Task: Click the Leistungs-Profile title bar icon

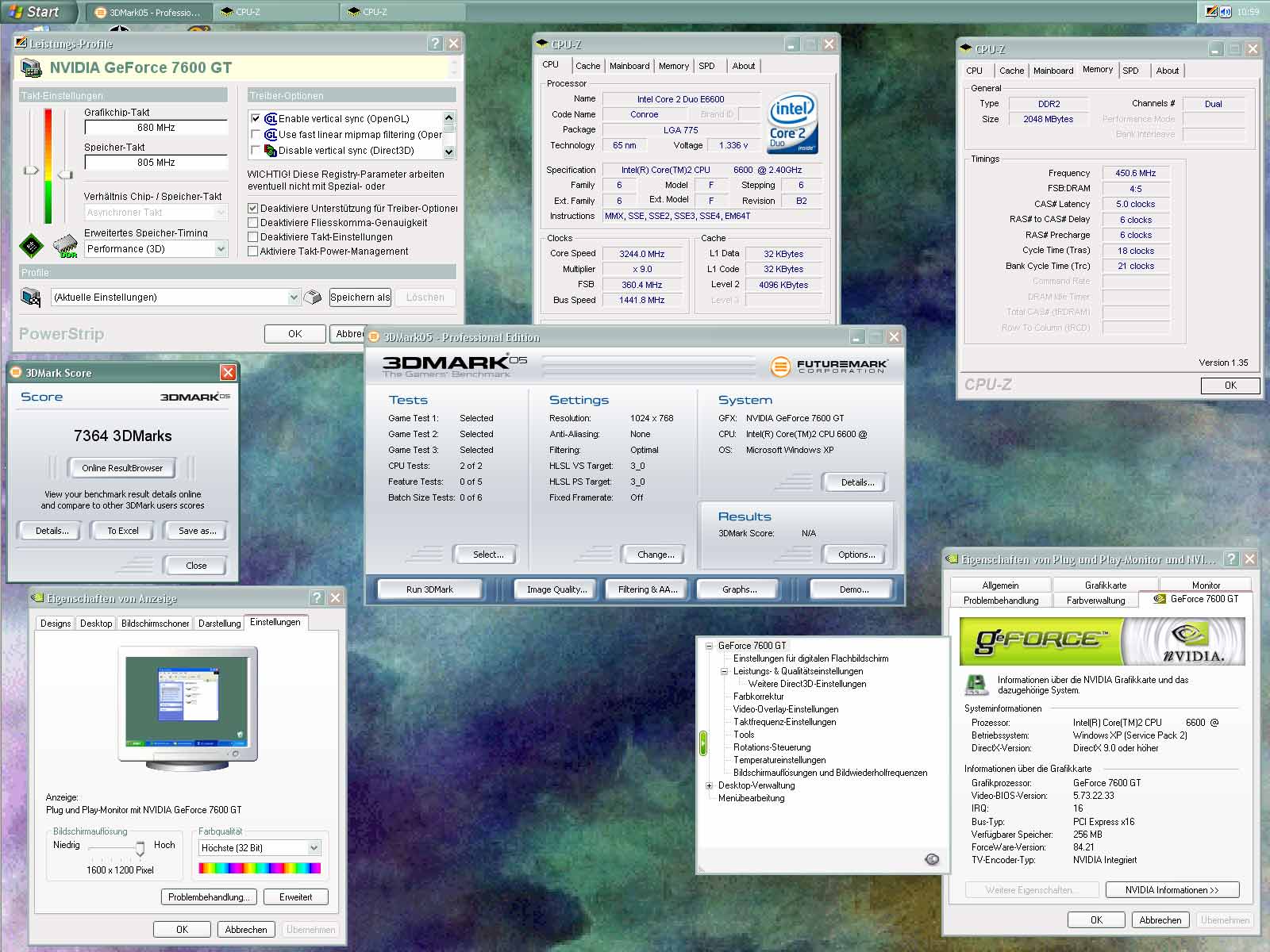Action: [21, 44]
